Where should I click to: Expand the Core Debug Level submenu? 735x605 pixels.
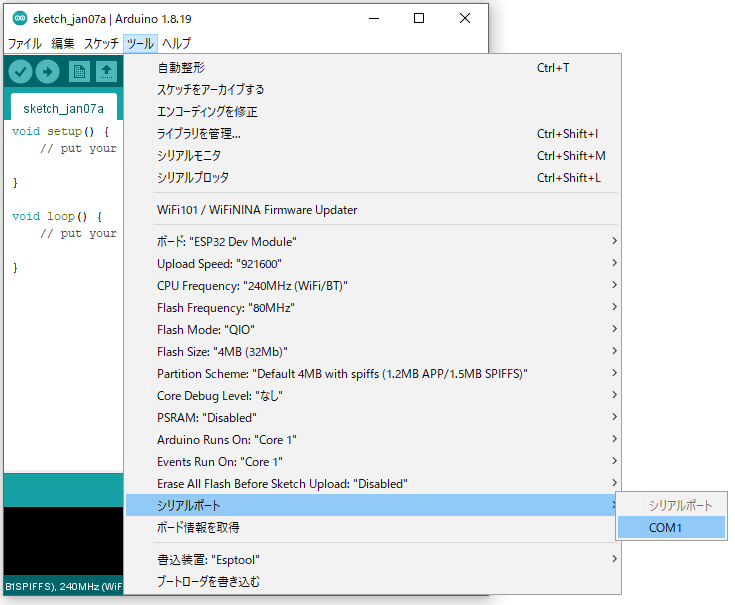pos(373,396)
